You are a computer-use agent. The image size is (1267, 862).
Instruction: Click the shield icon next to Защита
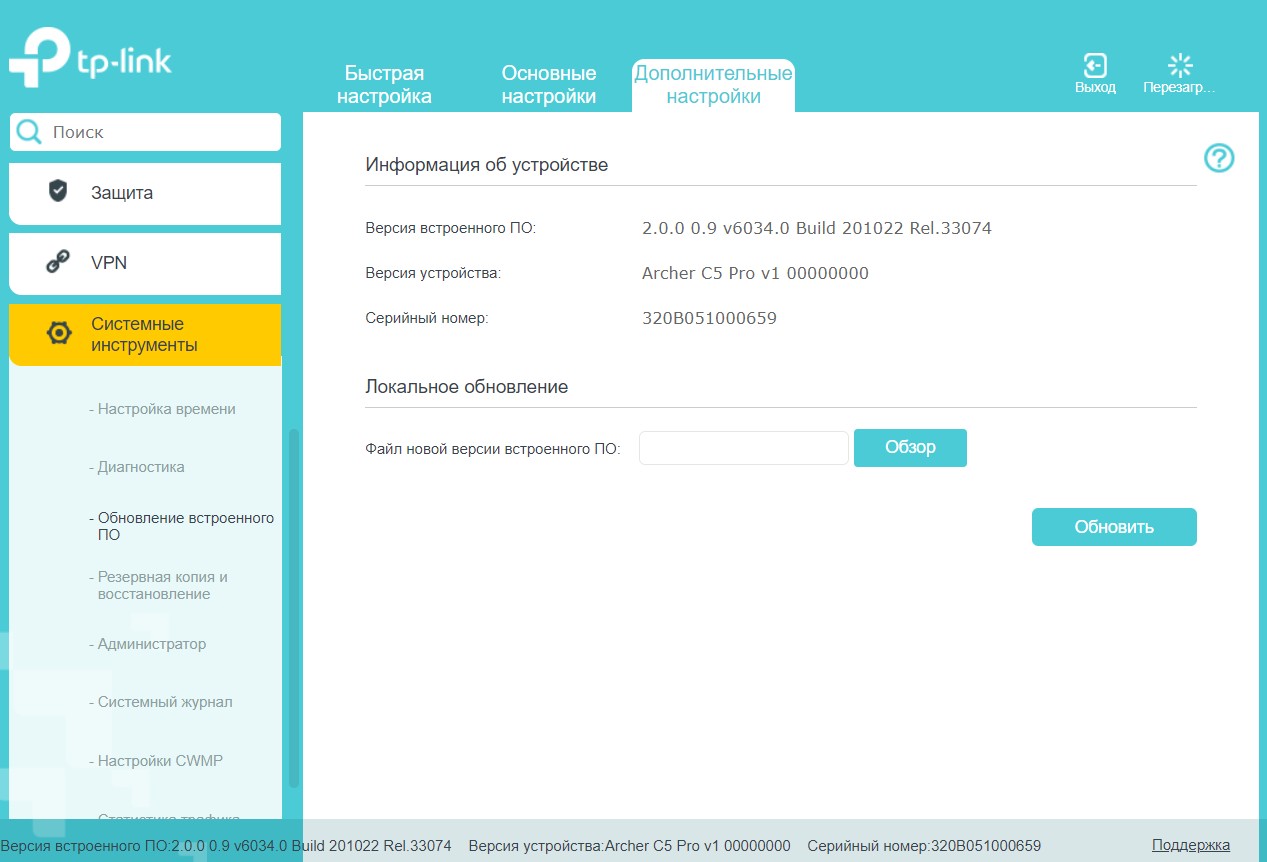pyautogui.click(x=58, y=191)
